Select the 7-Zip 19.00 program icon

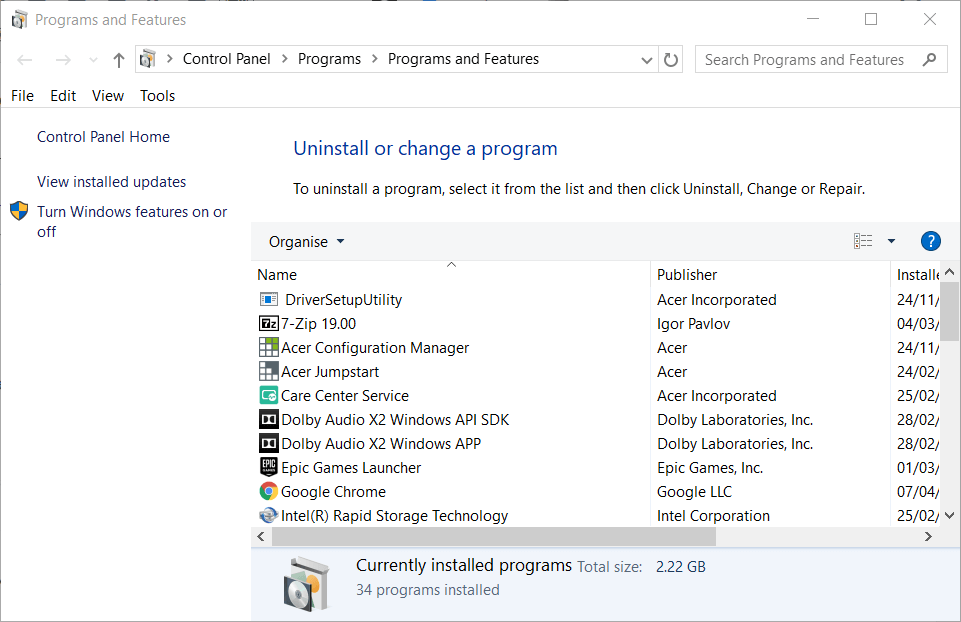pyautogui.click(x=268, y=323)
